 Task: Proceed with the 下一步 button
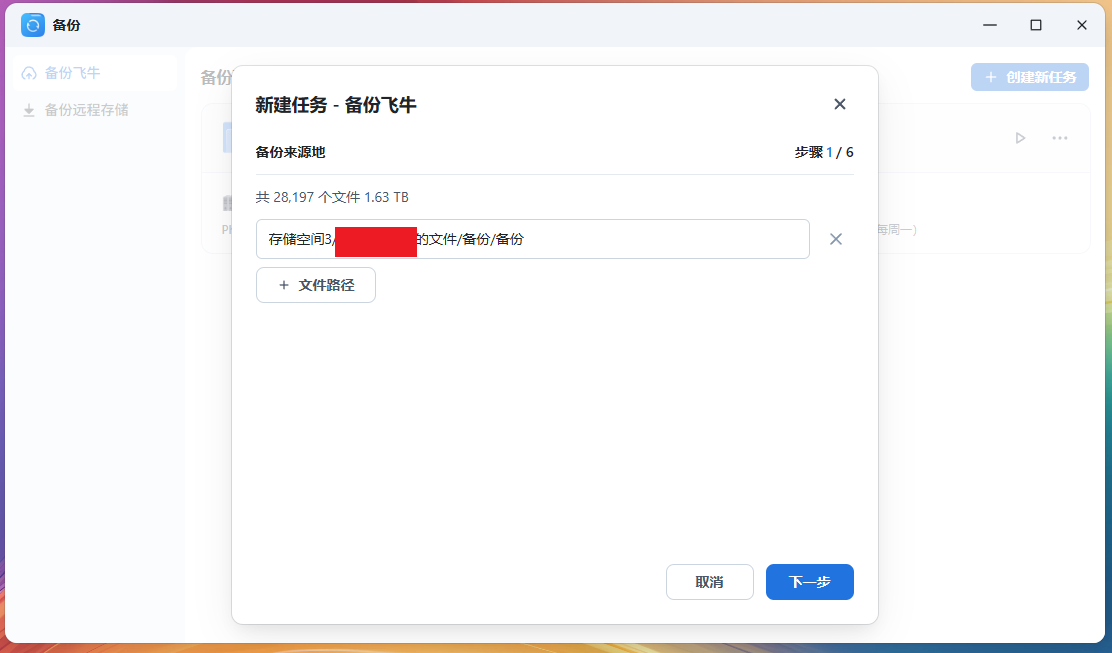click(809, 582)
